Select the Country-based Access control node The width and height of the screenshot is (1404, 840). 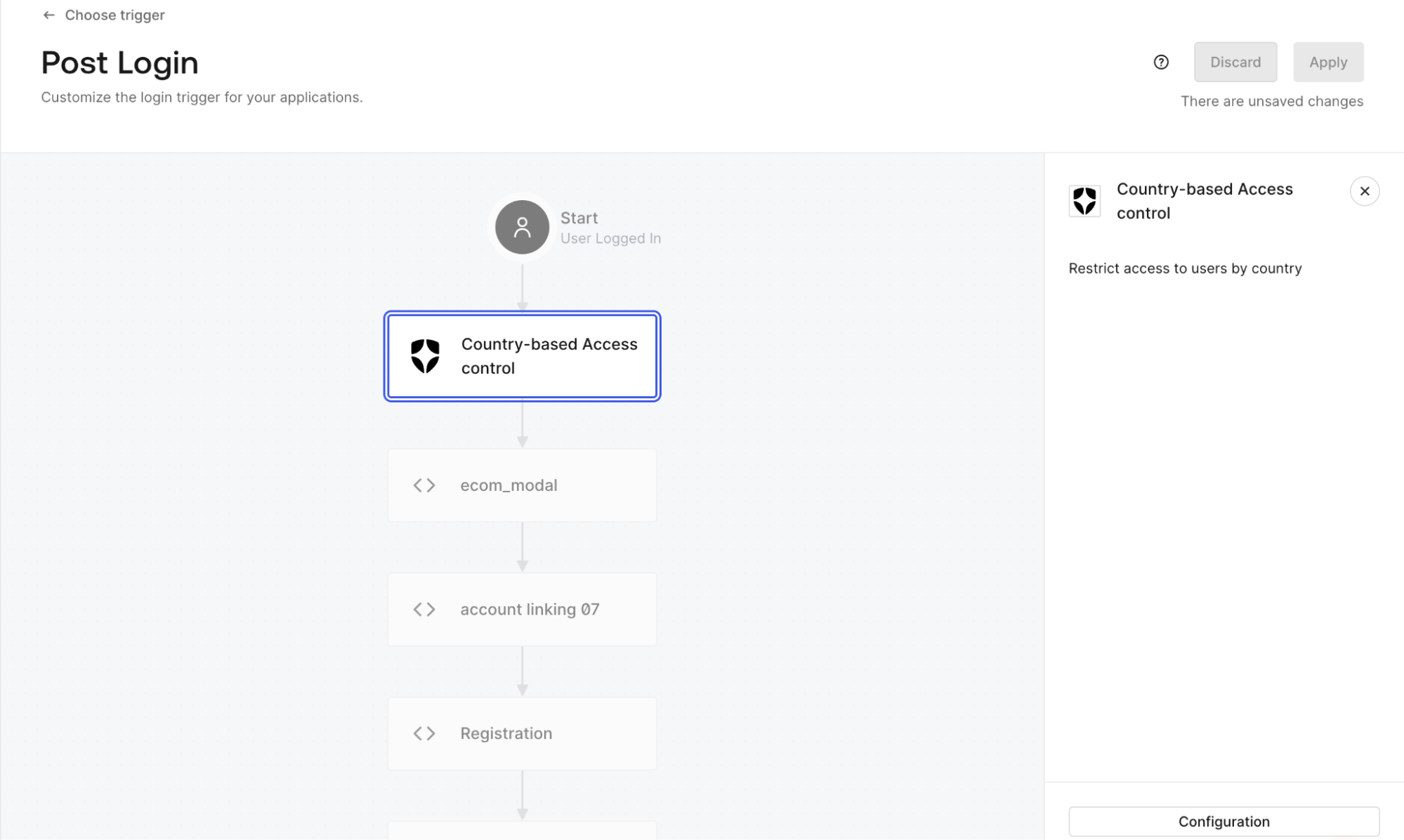click(522, 356)
